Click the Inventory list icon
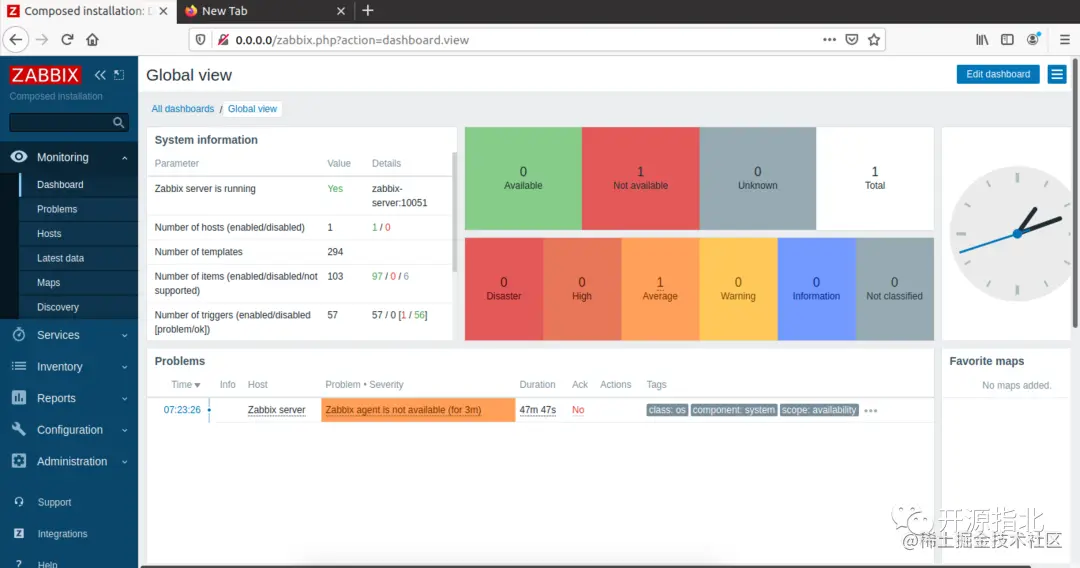1080x568 pixels. 19,366
